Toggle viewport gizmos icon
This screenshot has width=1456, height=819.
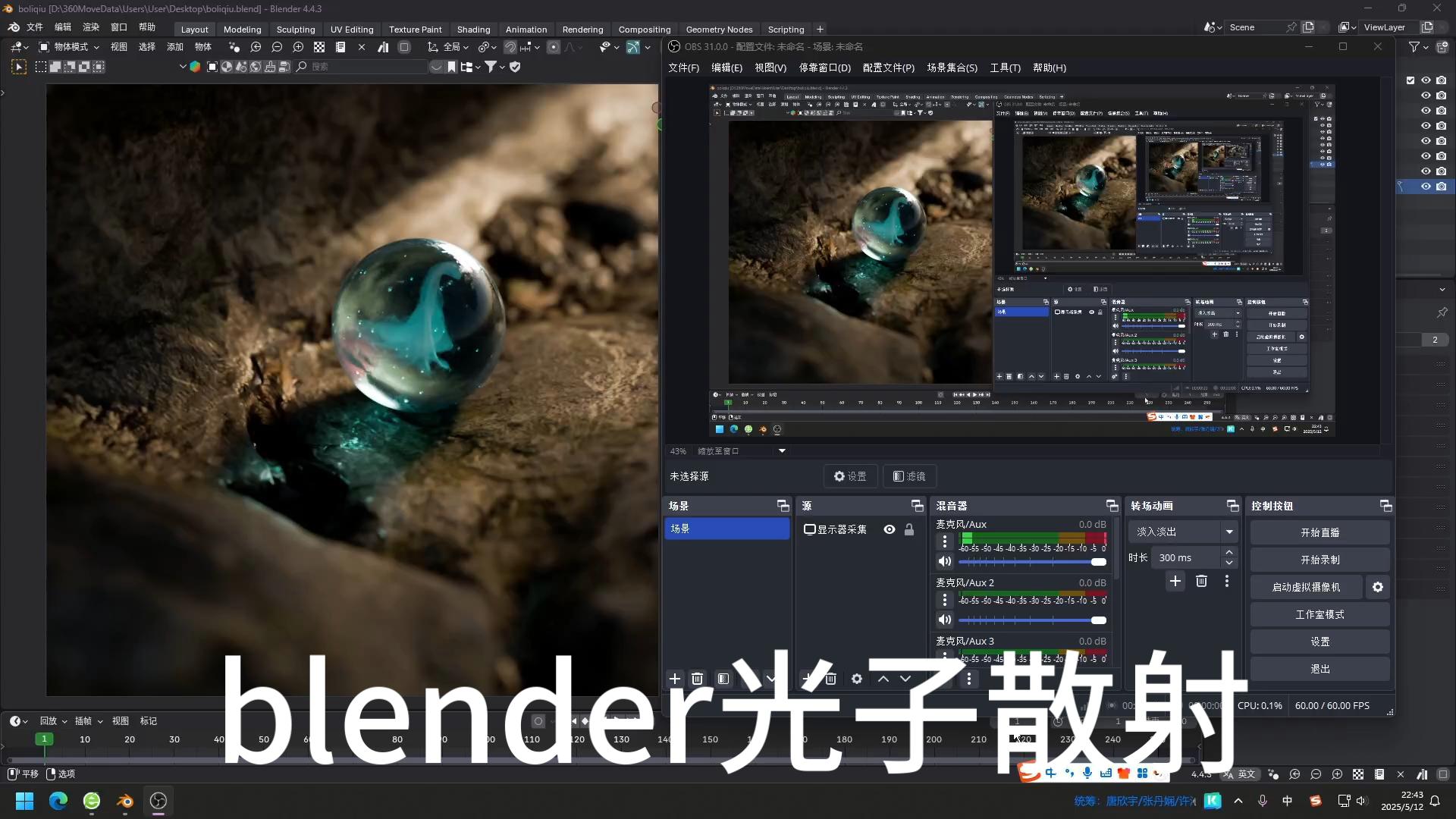click(x=633, y=47)
